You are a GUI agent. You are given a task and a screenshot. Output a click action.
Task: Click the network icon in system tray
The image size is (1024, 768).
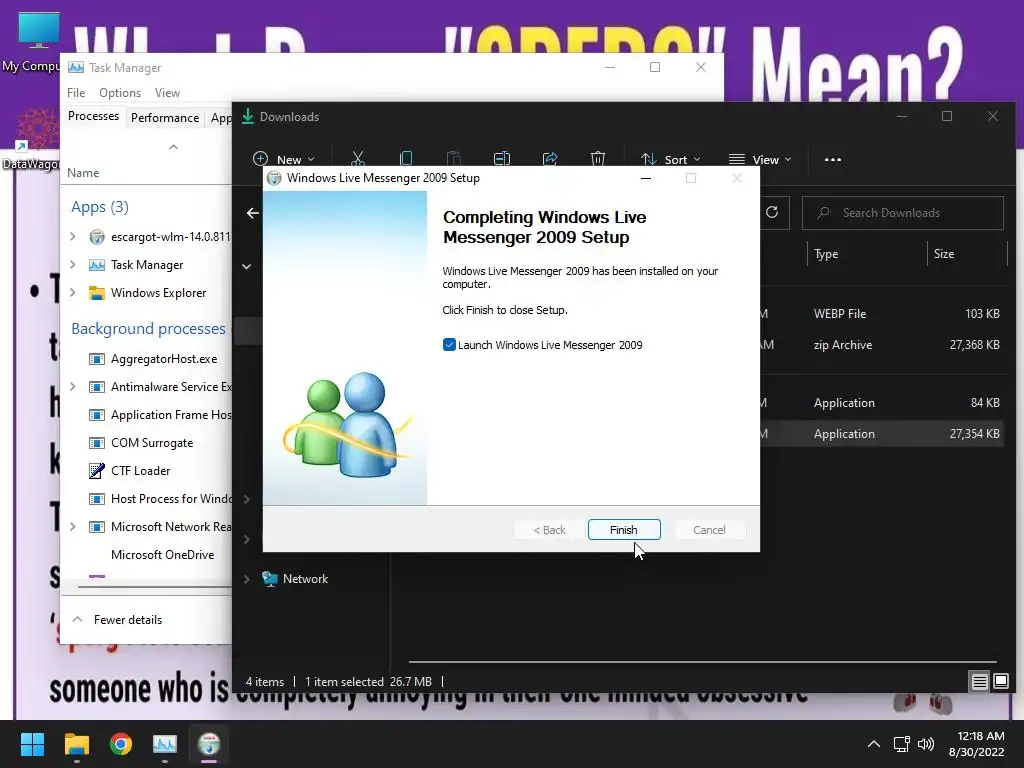(x=901, y=744)
